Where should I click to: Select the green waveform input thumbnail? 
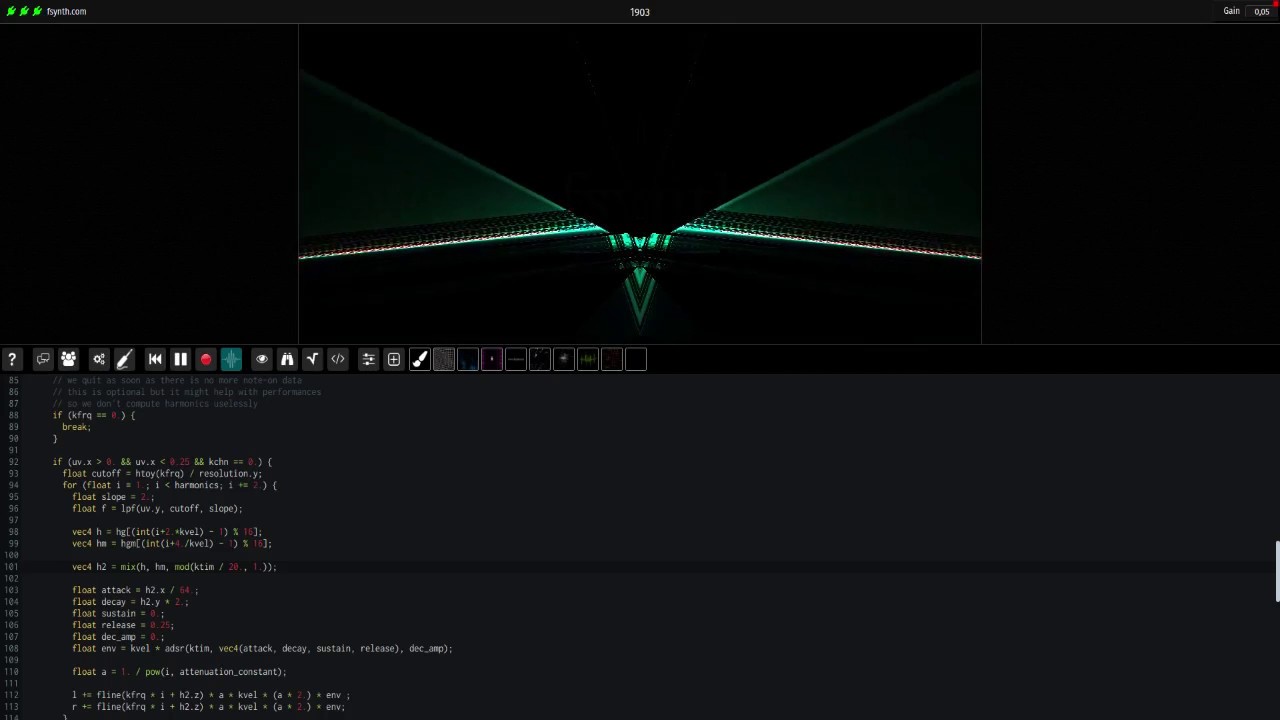588,359
